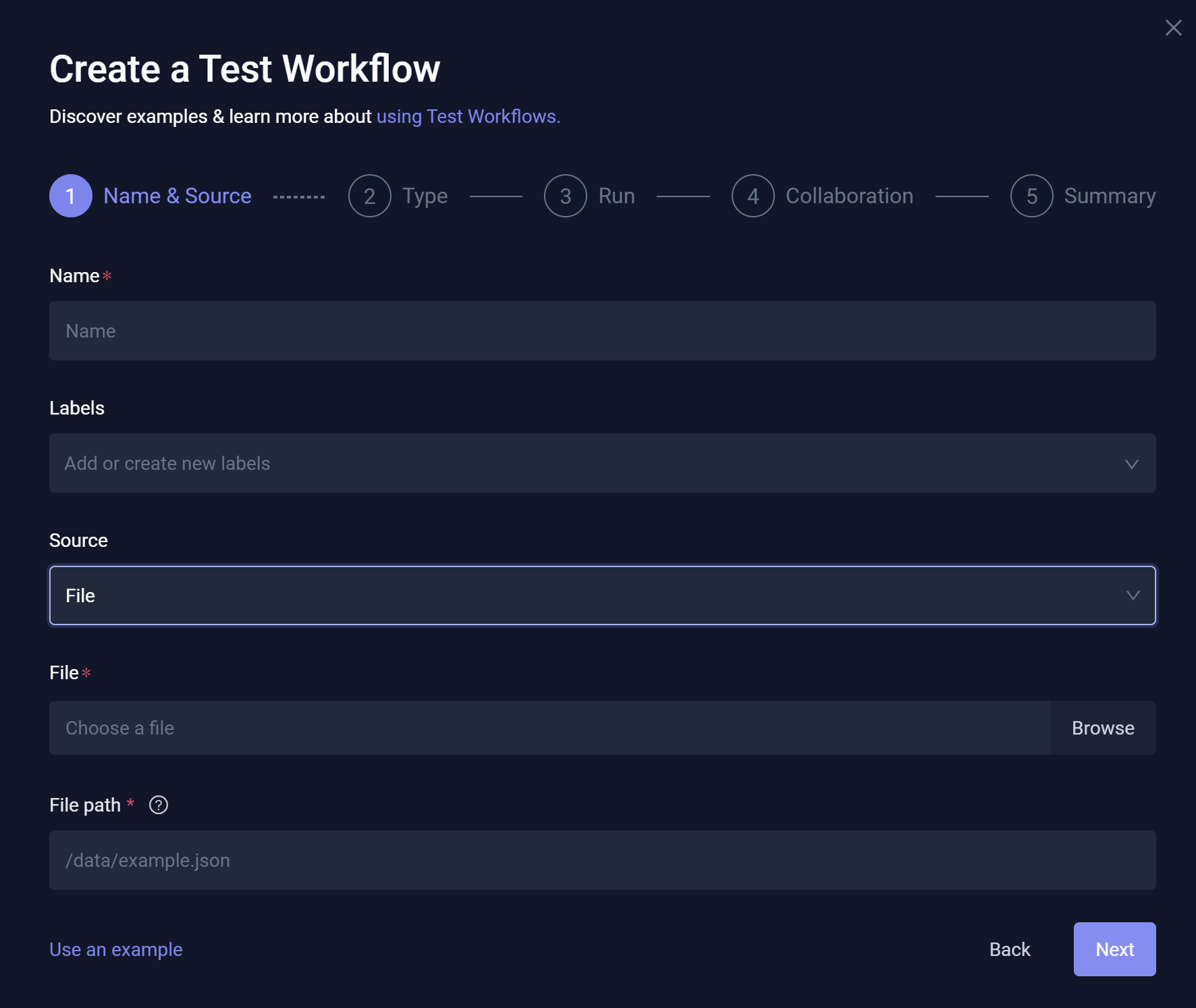Open the File path help tooltip
1196x1008 pixels.
(x=158, y=804)
